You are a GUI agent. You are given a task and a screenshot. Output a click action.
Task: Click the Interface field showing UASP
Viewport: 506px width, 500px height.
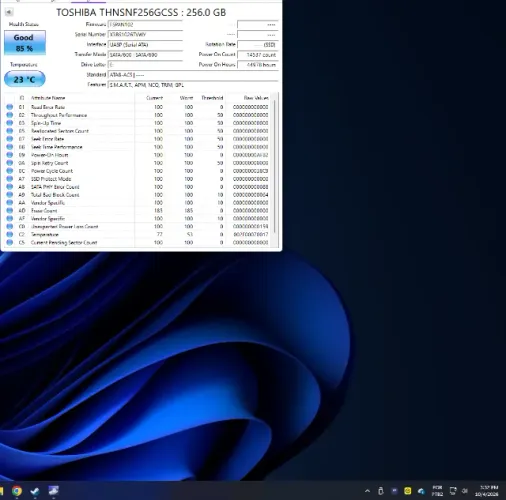click(145, 45)
